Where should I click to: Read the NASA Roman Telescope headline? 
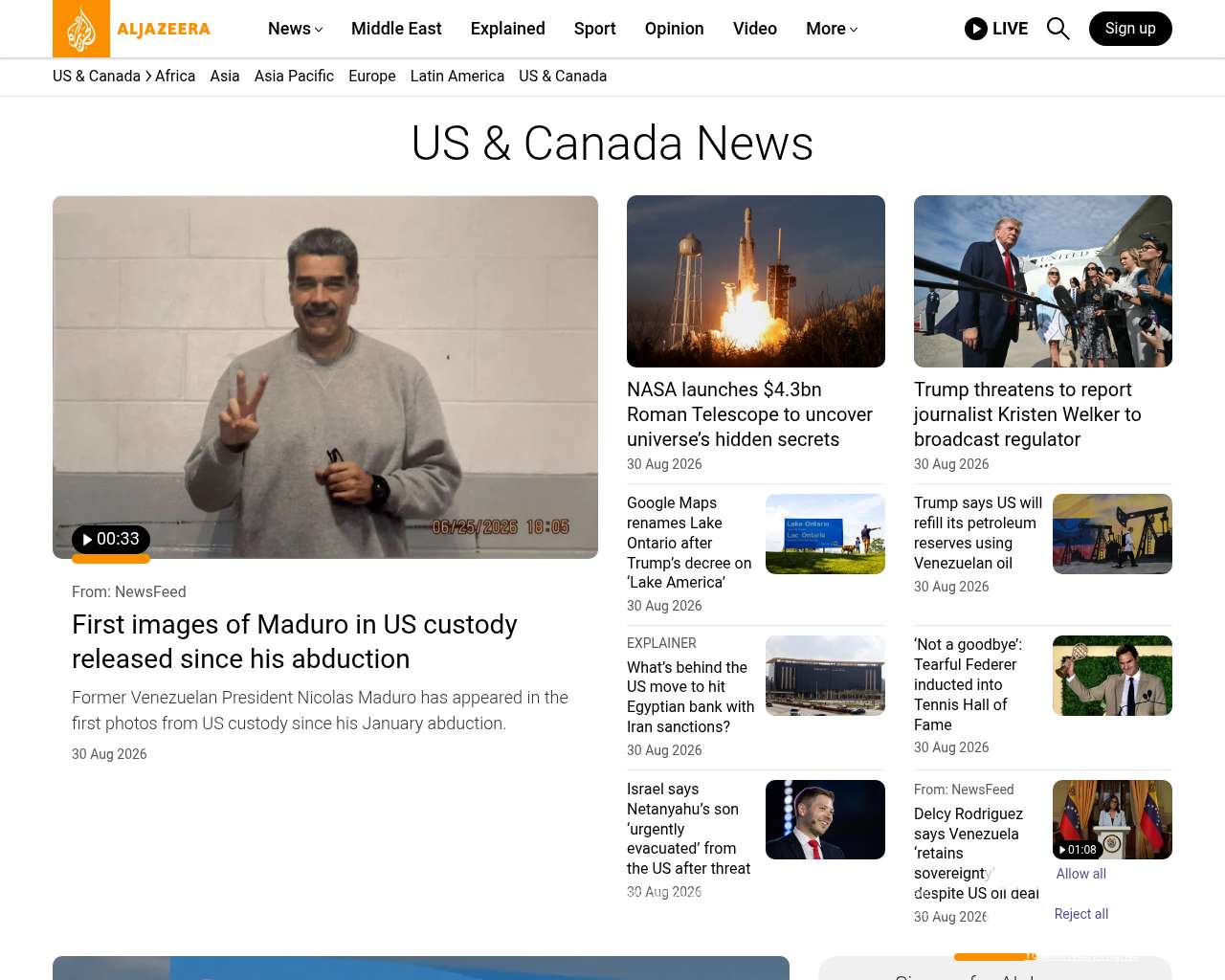pyautogui.click(x=750, y=414)
